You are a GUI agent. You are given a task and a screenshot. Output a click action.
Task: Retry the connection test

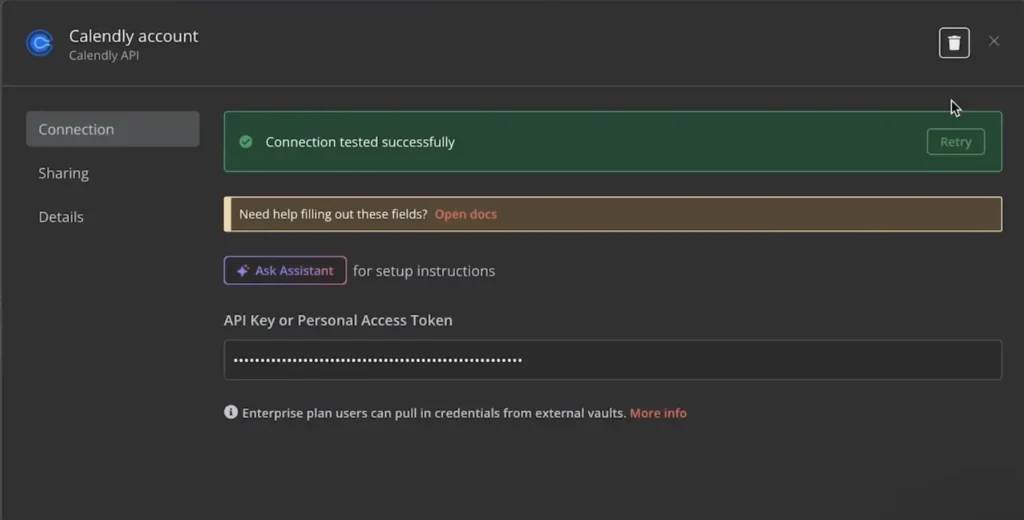point(955,142)
